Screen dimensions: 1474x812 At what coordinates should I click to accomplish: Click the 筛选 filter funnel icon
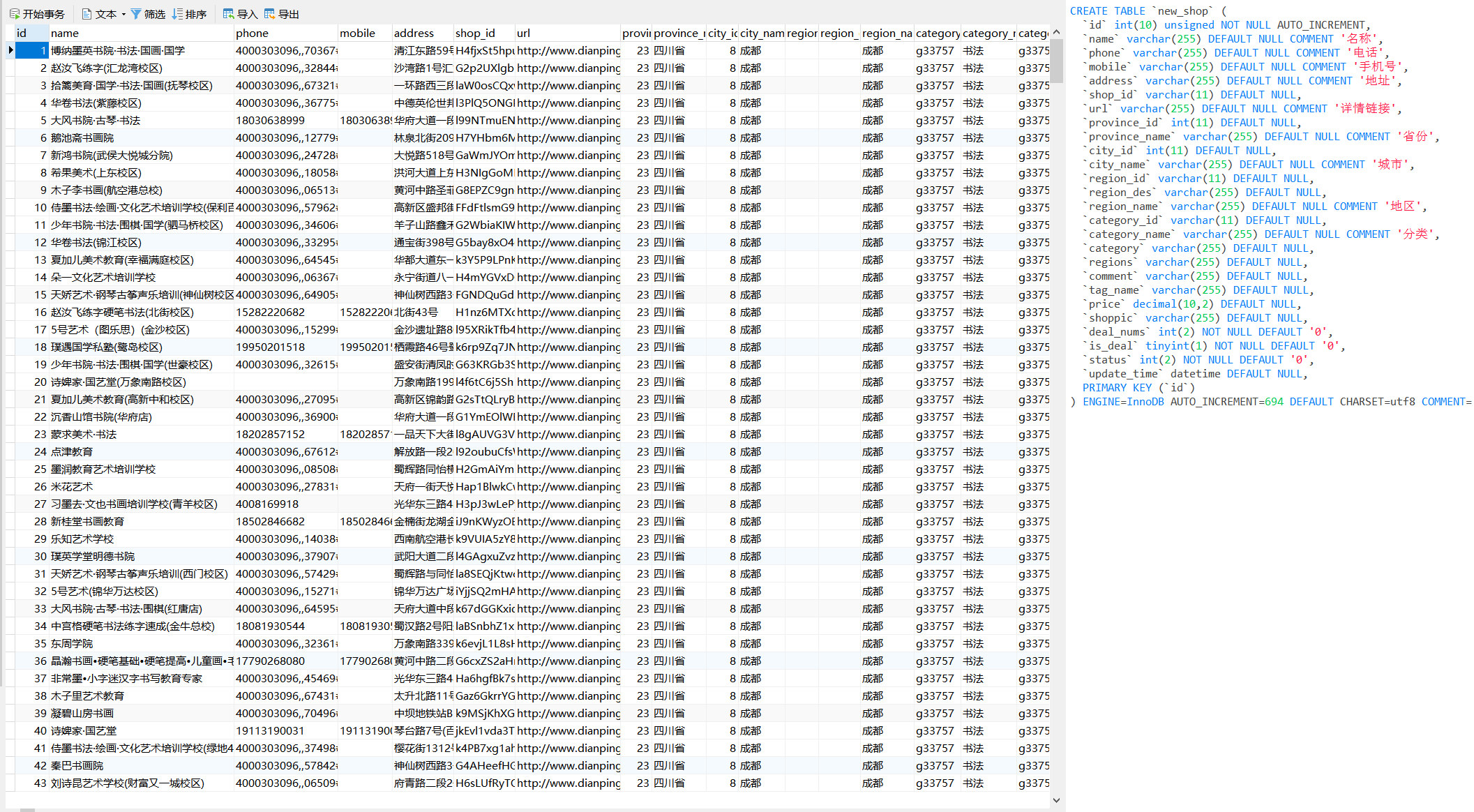(135, 14)
